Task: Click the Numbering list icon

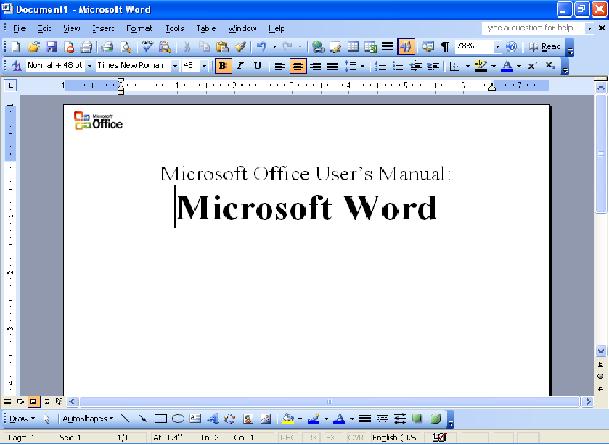Action: [x=380, y=66]
